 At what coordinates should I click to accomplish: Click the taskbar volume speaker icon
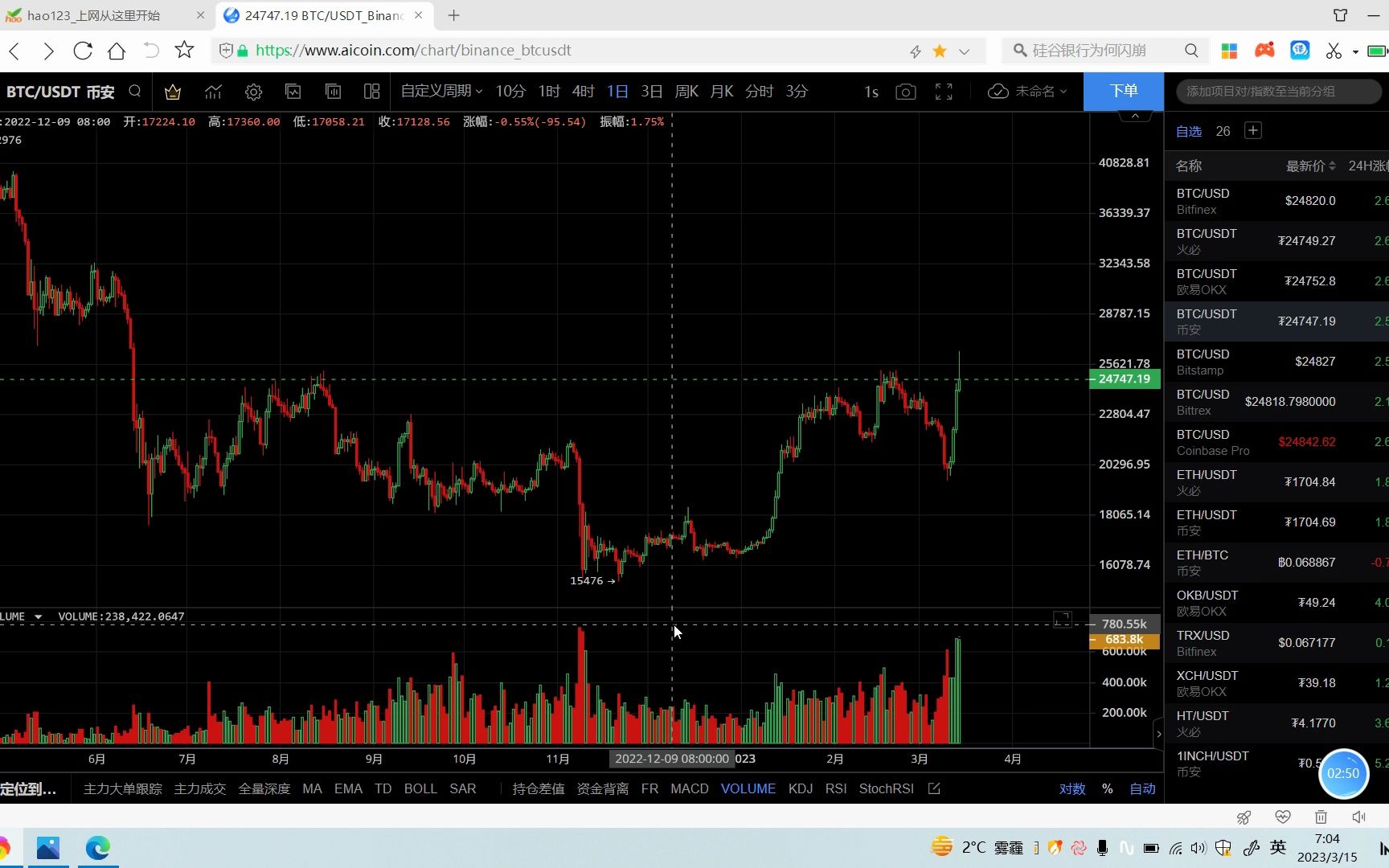(x=1198, y=848)
